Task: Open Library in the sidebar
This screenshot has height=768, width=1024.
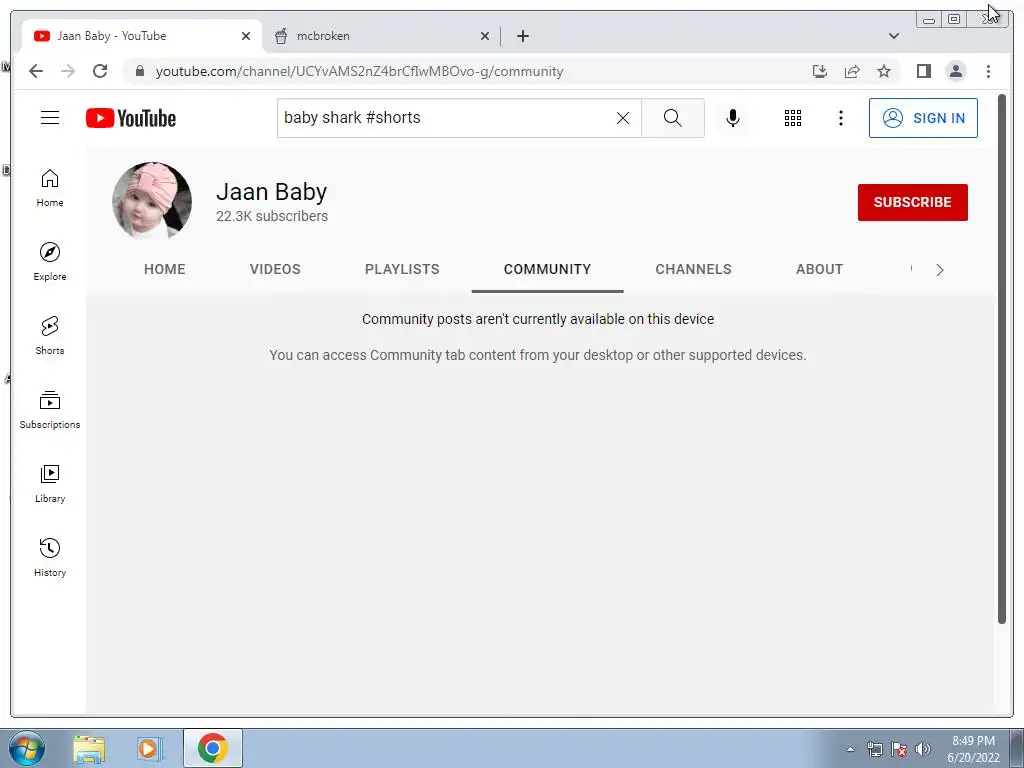Action: pyautogui.click(x=50, y=483)
